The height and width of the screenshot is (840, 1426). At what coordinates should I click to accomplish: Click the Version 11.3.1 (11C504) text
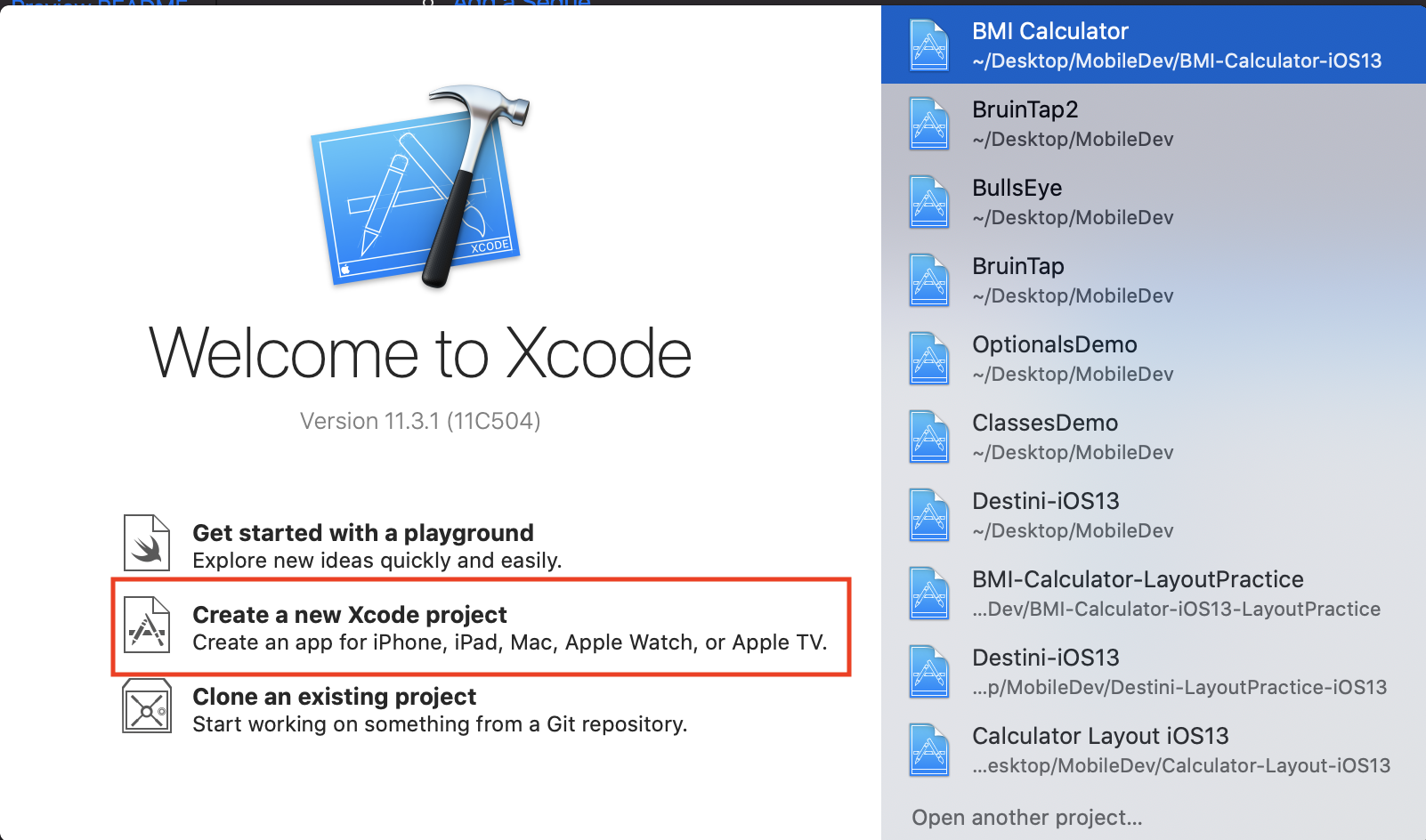[x=420, y=421]
